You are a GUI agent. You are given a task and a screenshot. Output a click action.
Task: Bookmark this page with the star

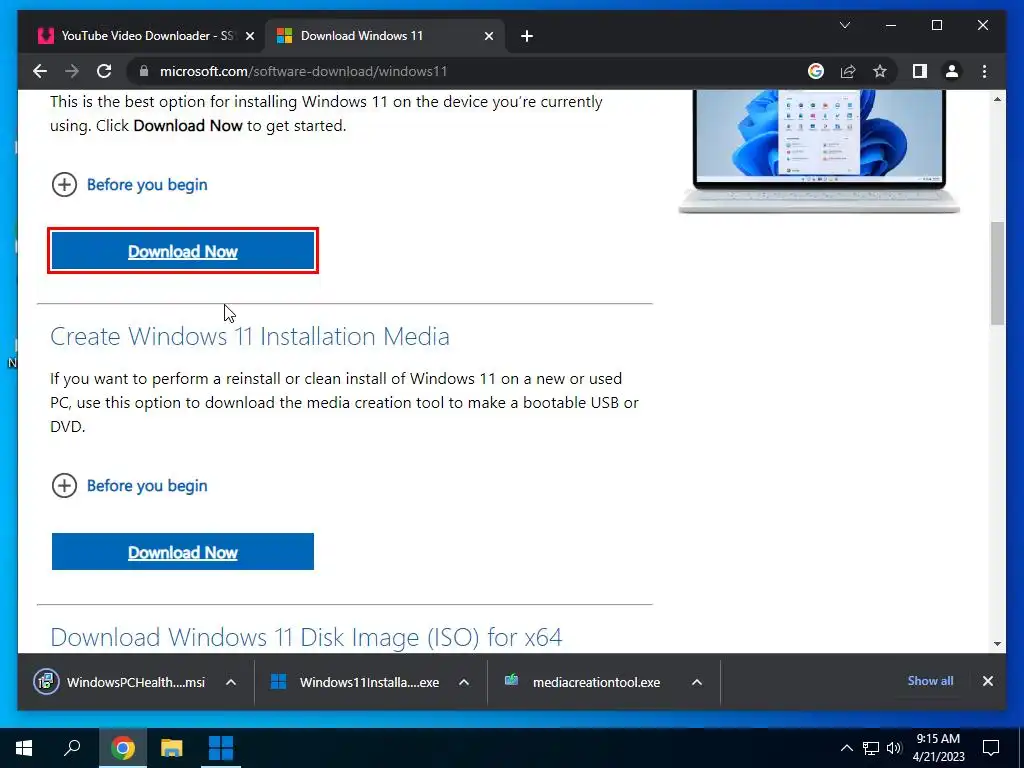tap(880, 71)
